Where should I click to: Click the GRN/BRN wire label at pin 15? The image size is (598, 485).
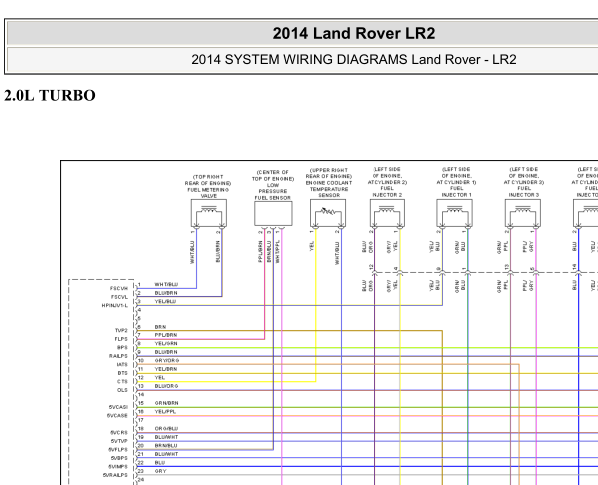point(166,403)
